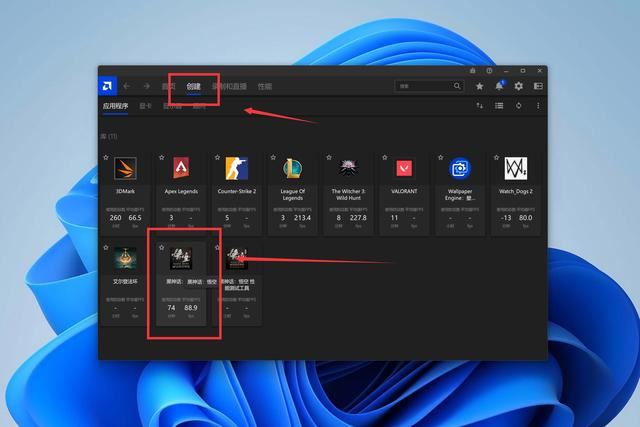Screen dimensions: 640x427
Task: Click the 213.4 fps value
Action: [x=302, y=218]
